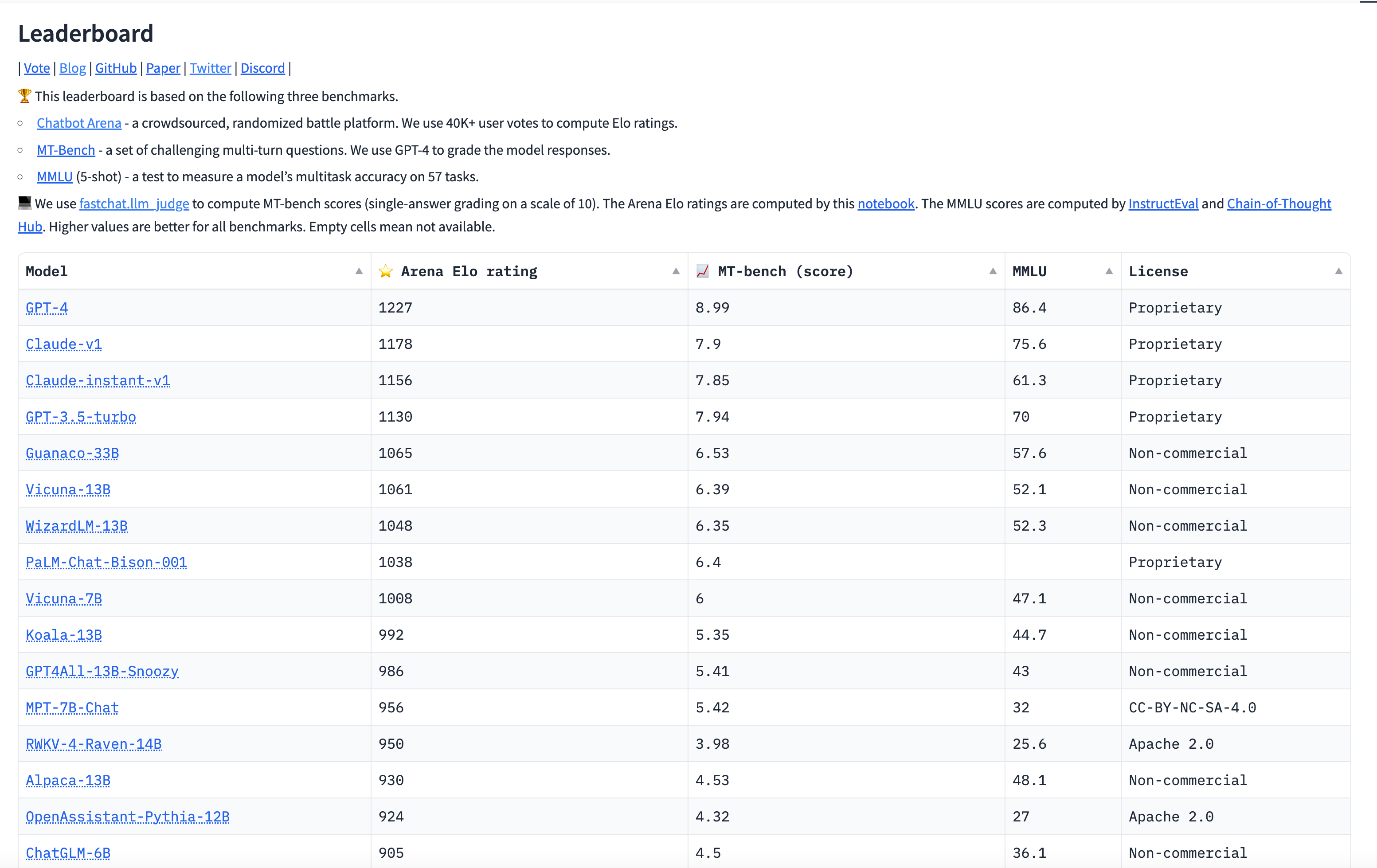Select MMLU cell 86.4

click(x=1063, y=308)
